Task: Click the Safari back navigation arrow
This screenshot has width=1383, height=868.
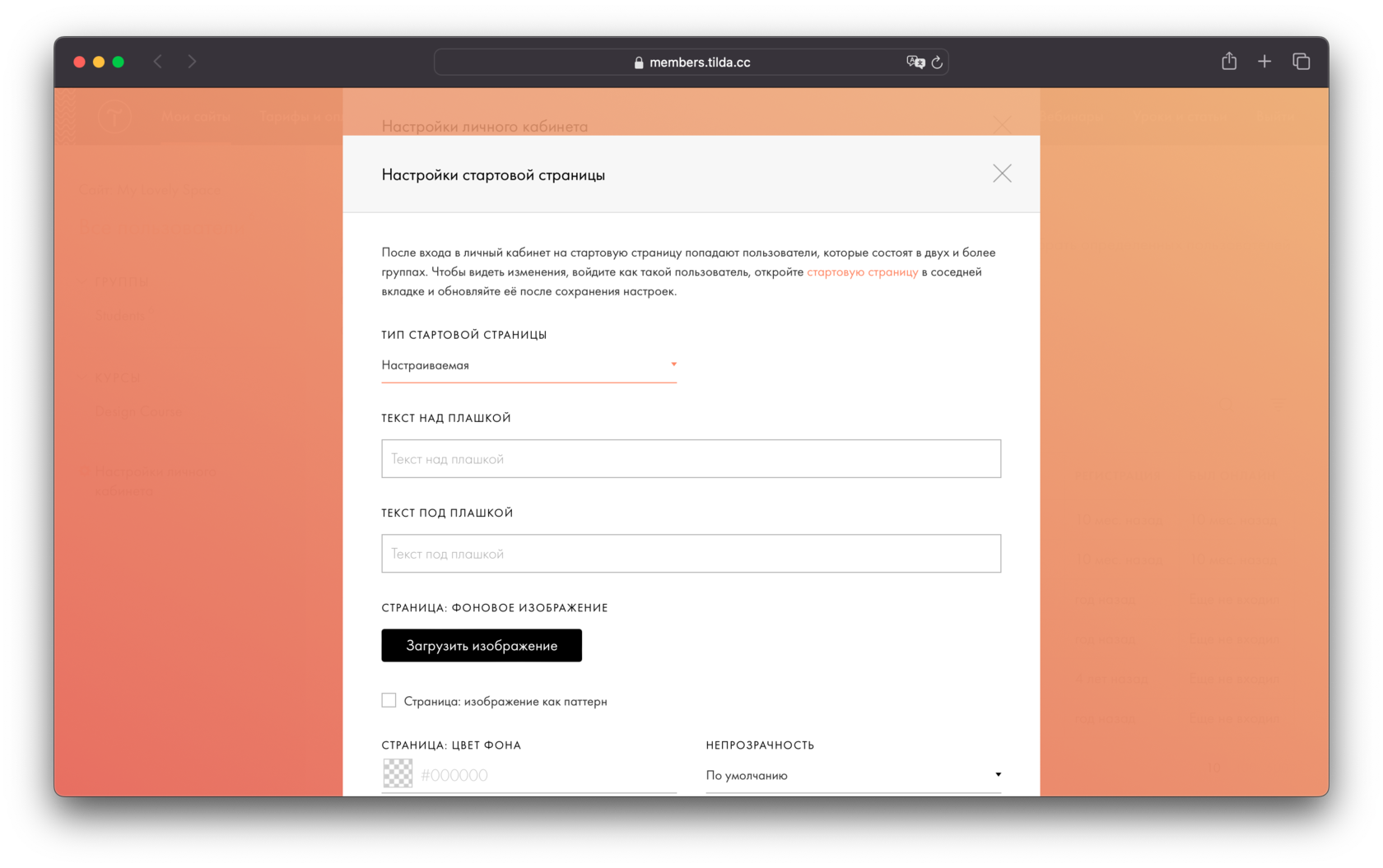Action: coord(158,62)
